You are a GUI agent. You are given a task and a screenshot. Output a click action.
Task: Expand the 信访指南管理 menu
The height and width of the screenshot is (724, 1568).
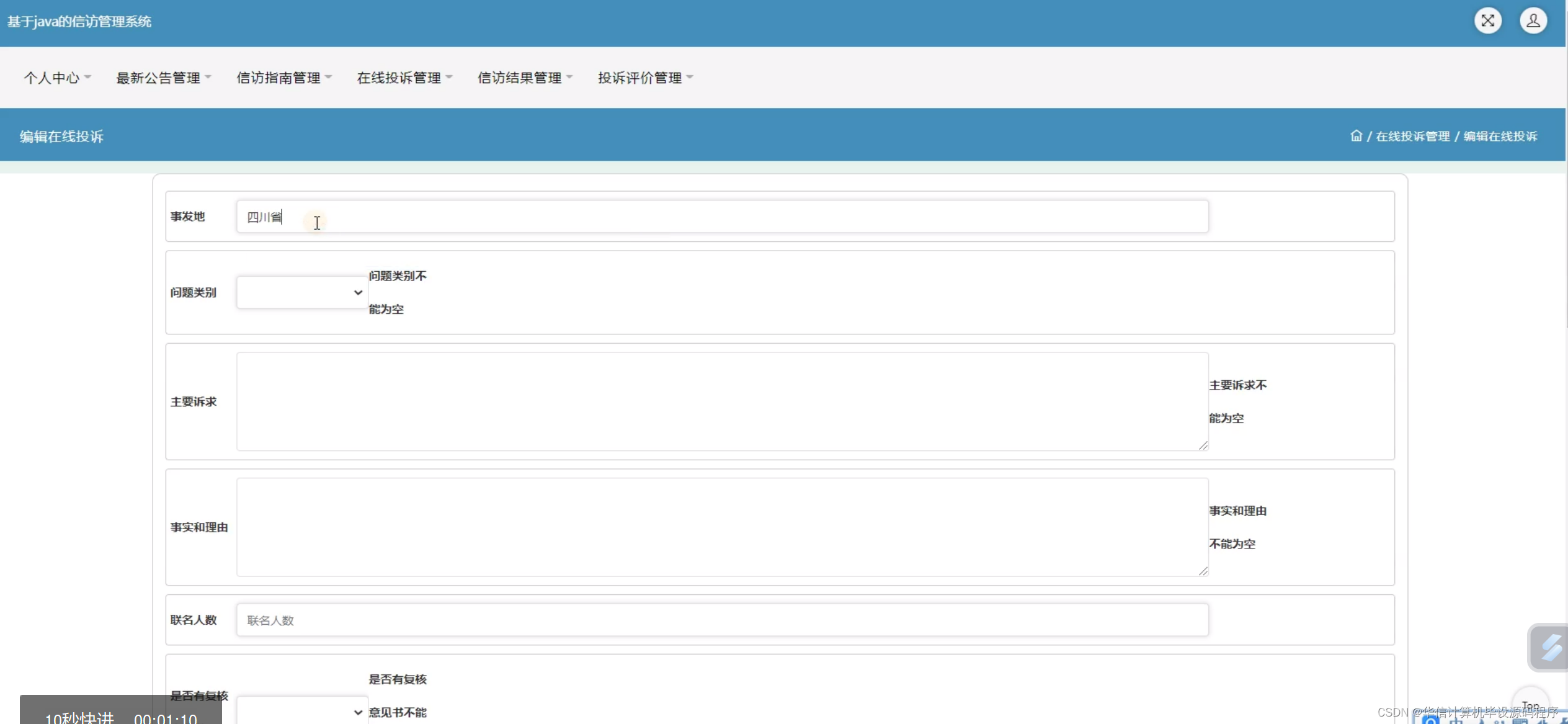pyautogui.click(x=284, y=78)
